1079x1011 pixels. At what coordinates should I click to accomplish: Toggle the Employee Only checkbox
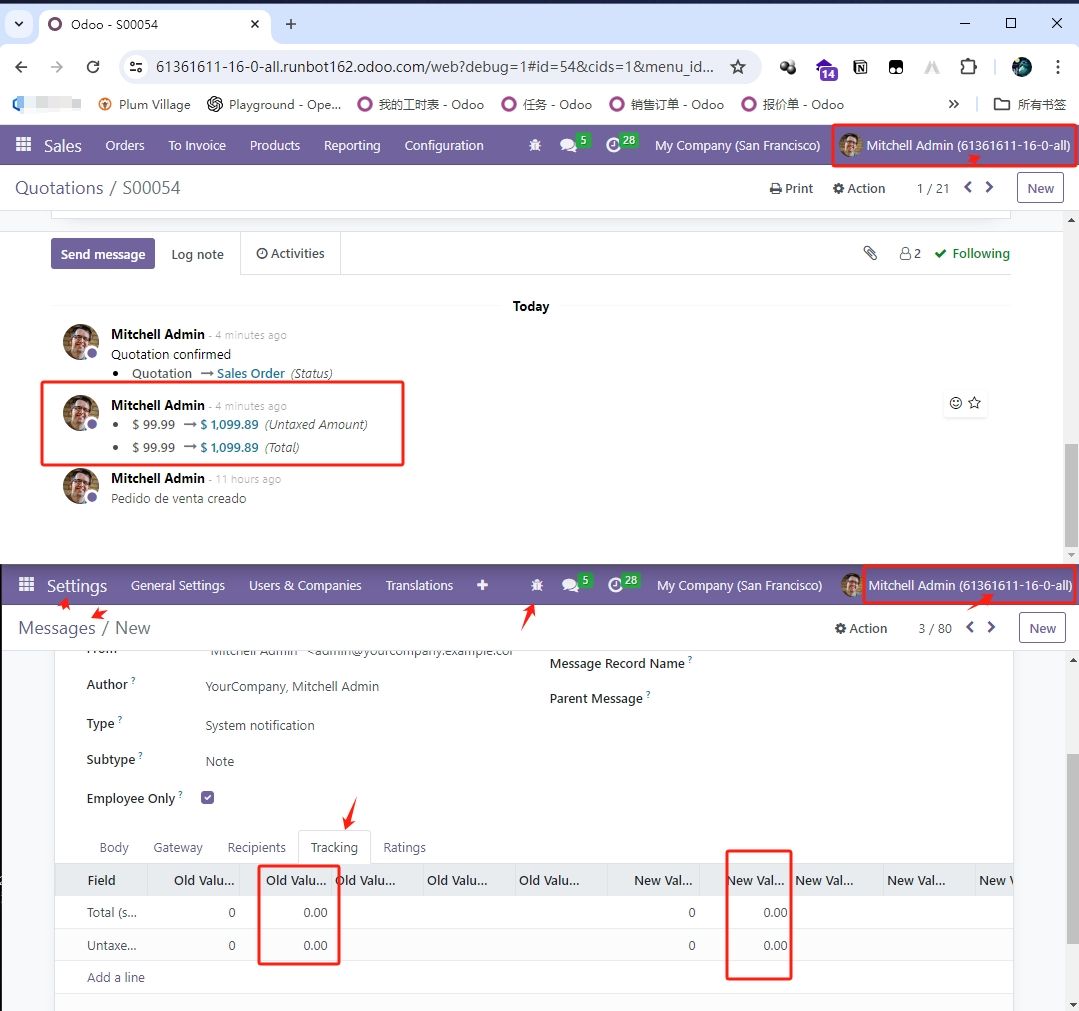coord(207,797)
